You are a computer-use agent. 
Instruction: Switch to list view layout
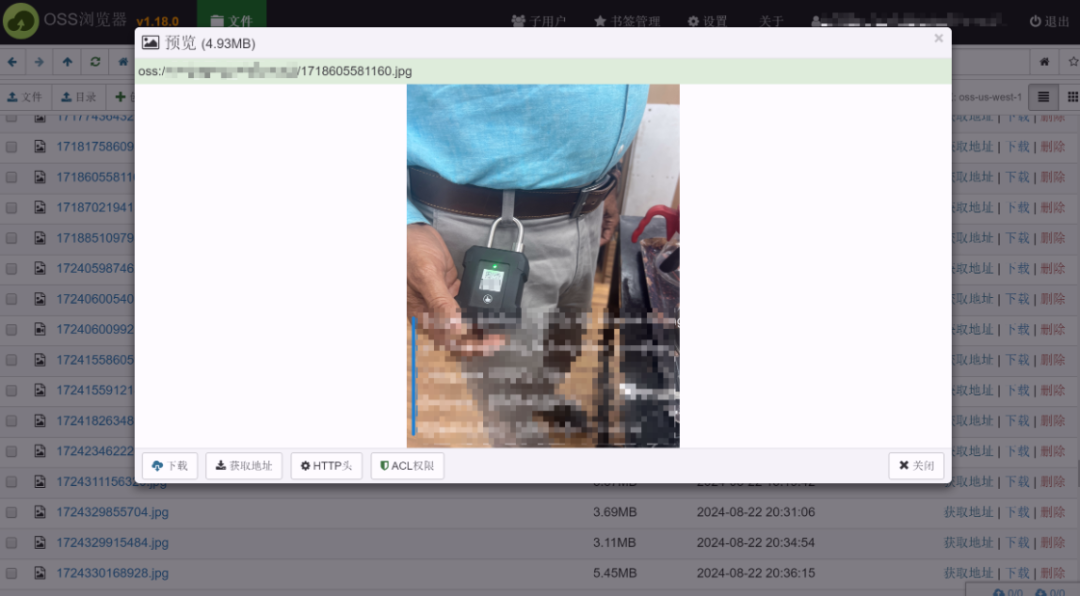coord(1043,97)
